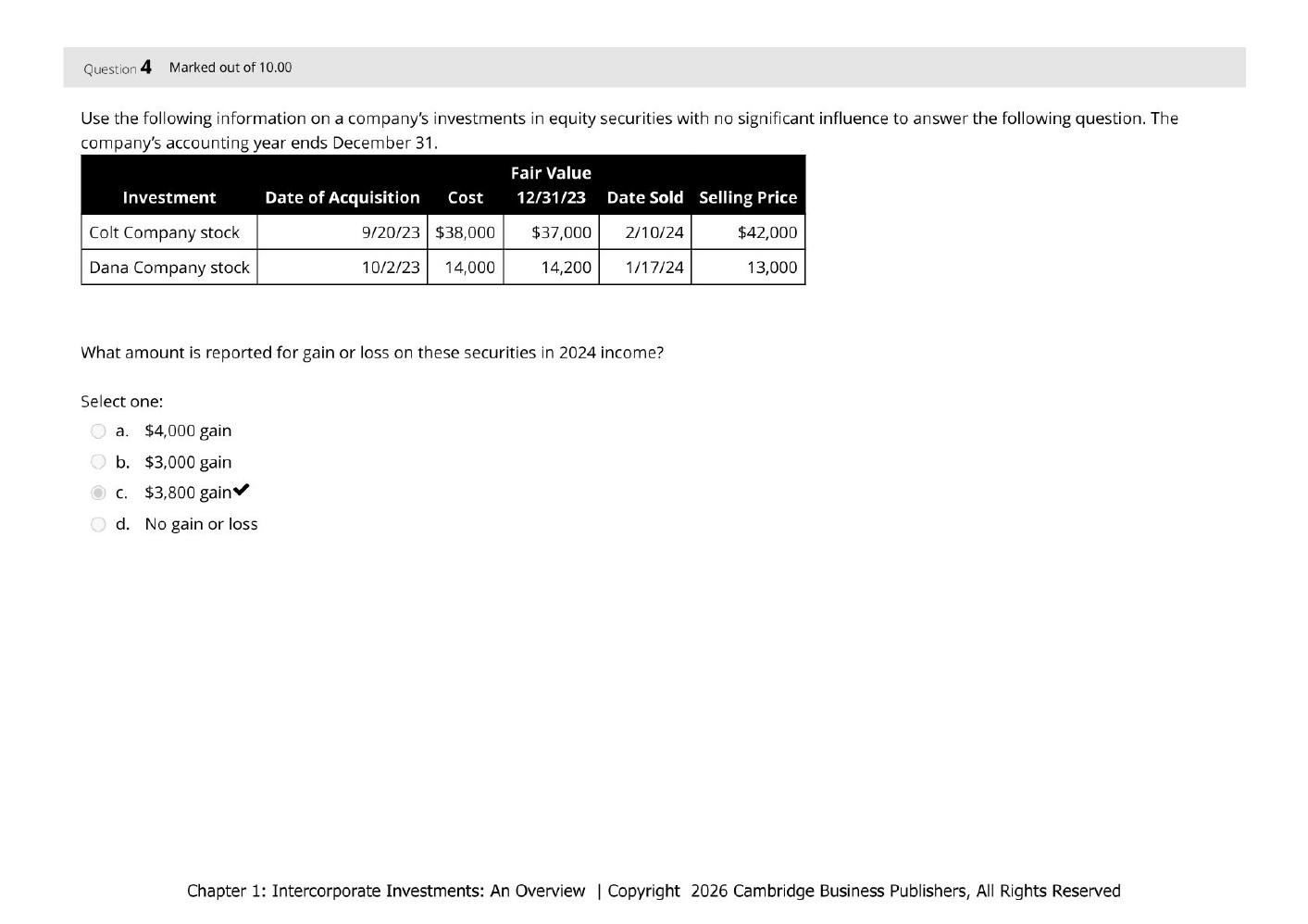Click the Cost column header
This screenshot has width=1308, height=924.
[x=466, y=197]
